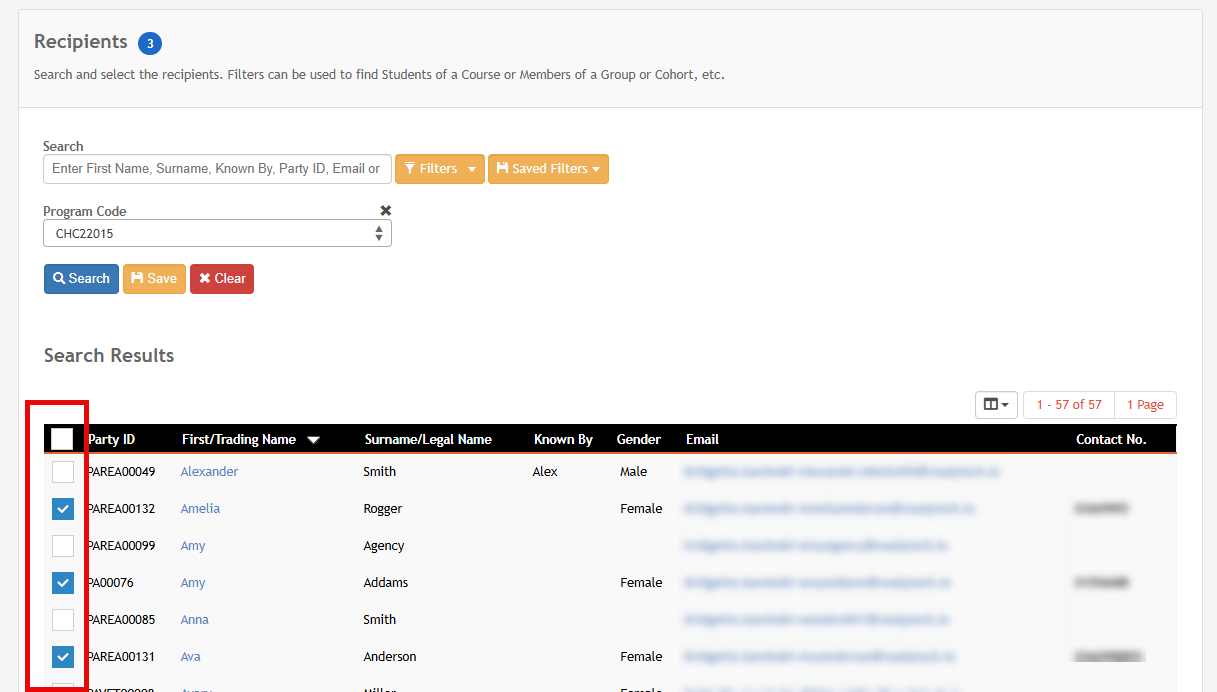Screen dimensions: 1217x692
Task: Click the surname Agency cell
Action: coord(384,546)
